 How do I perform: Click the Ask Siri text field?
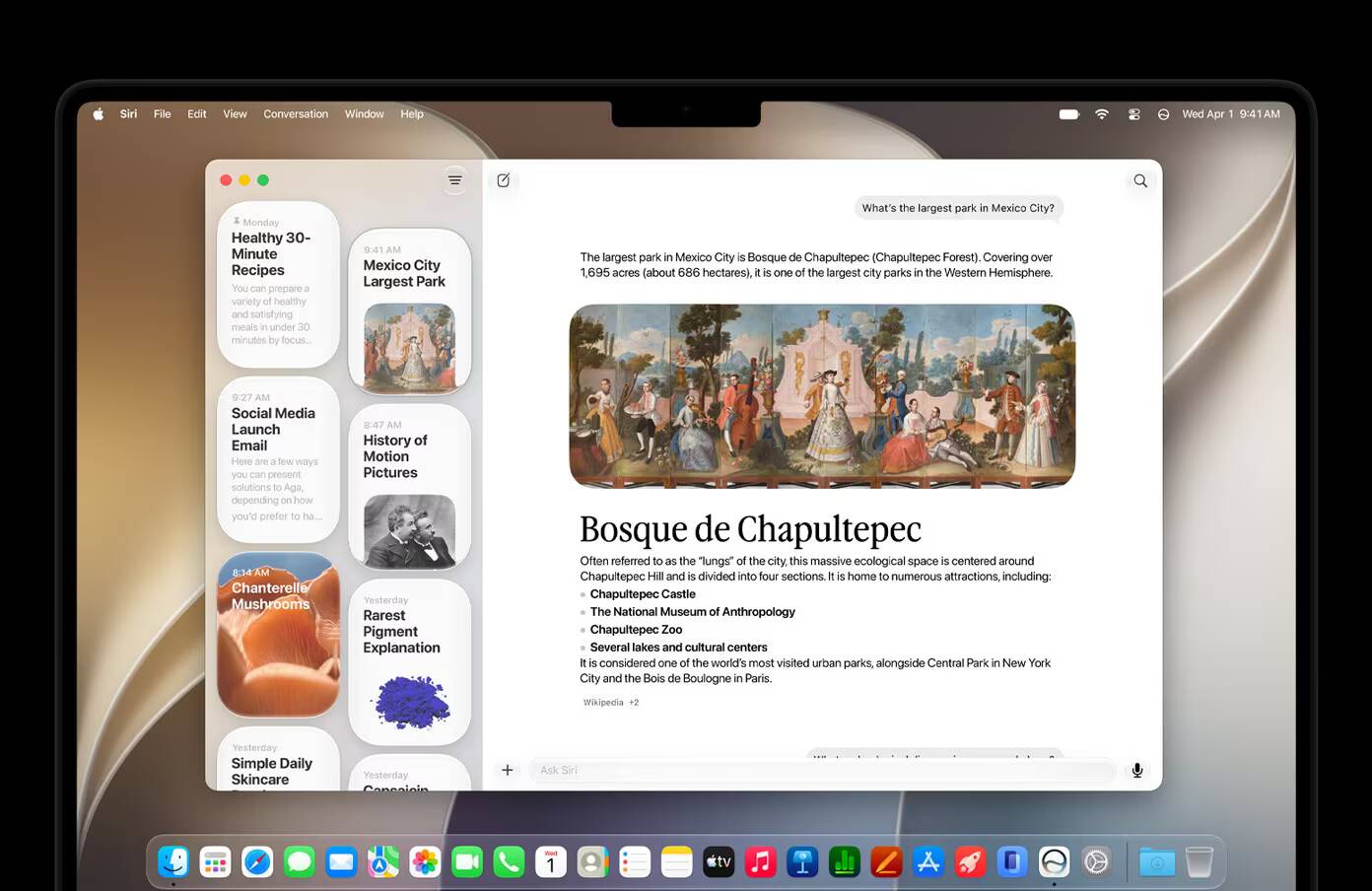coord(822,770)
